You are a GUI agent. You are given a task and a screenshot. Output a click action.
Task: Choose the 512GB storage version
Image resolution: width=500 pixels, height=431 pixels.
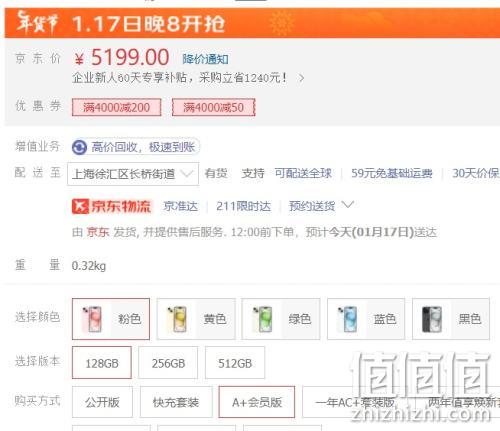coord(235,363)
